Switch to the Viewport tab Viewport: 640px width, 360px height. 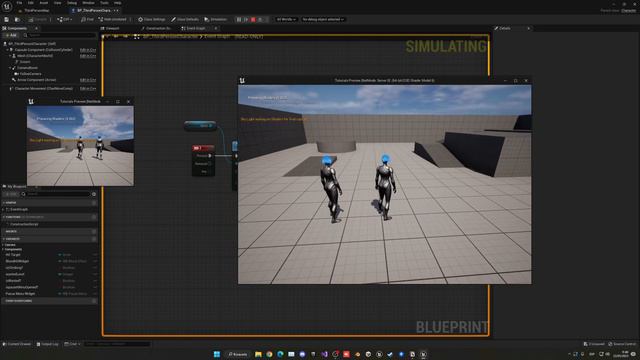[110, 28]
